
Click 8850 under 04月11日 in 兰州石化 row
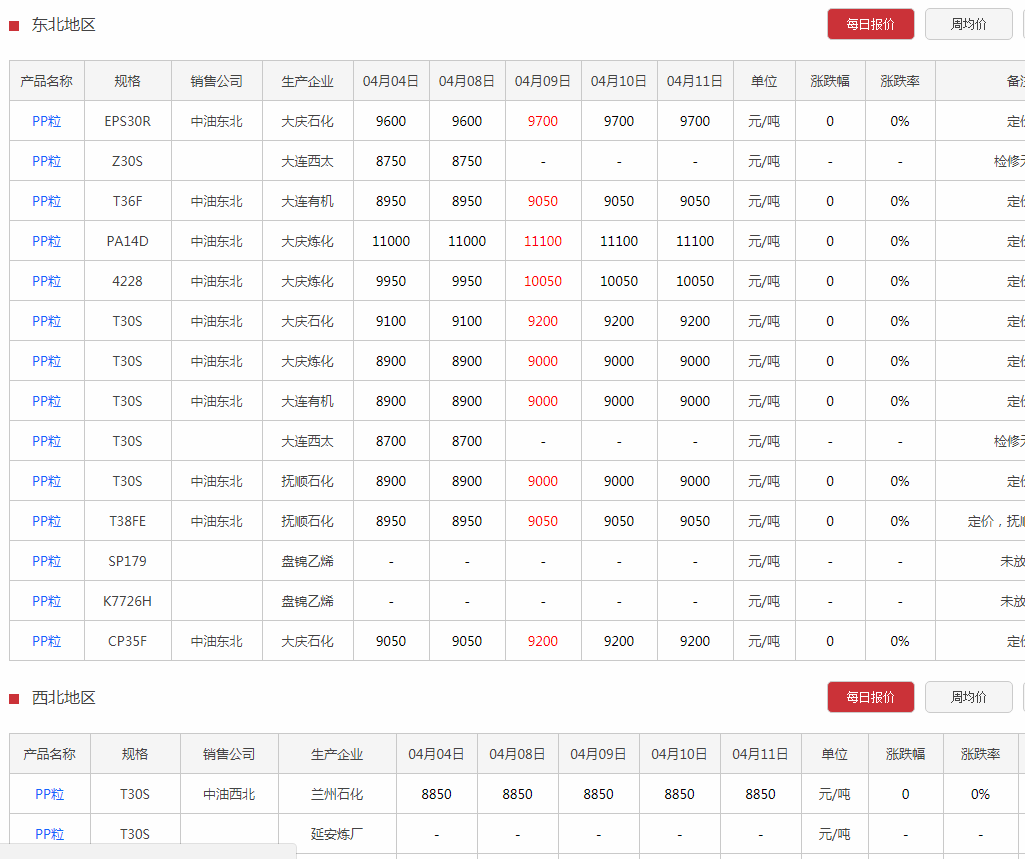tap(760, 794)
